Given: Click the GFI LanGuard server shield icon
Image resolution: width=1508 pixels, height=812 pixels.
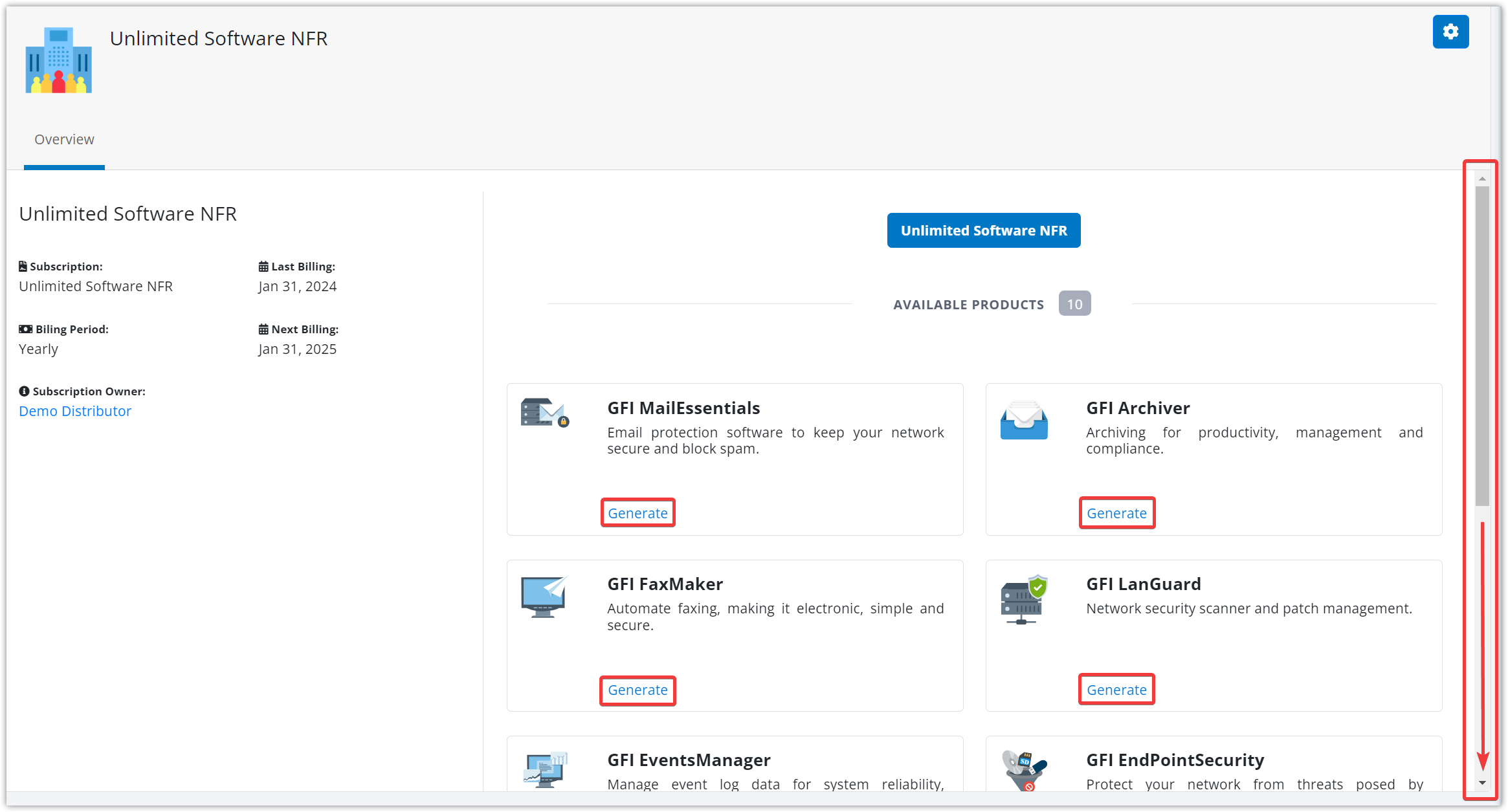Looking at the screenshot, I should coord(1024,599).
